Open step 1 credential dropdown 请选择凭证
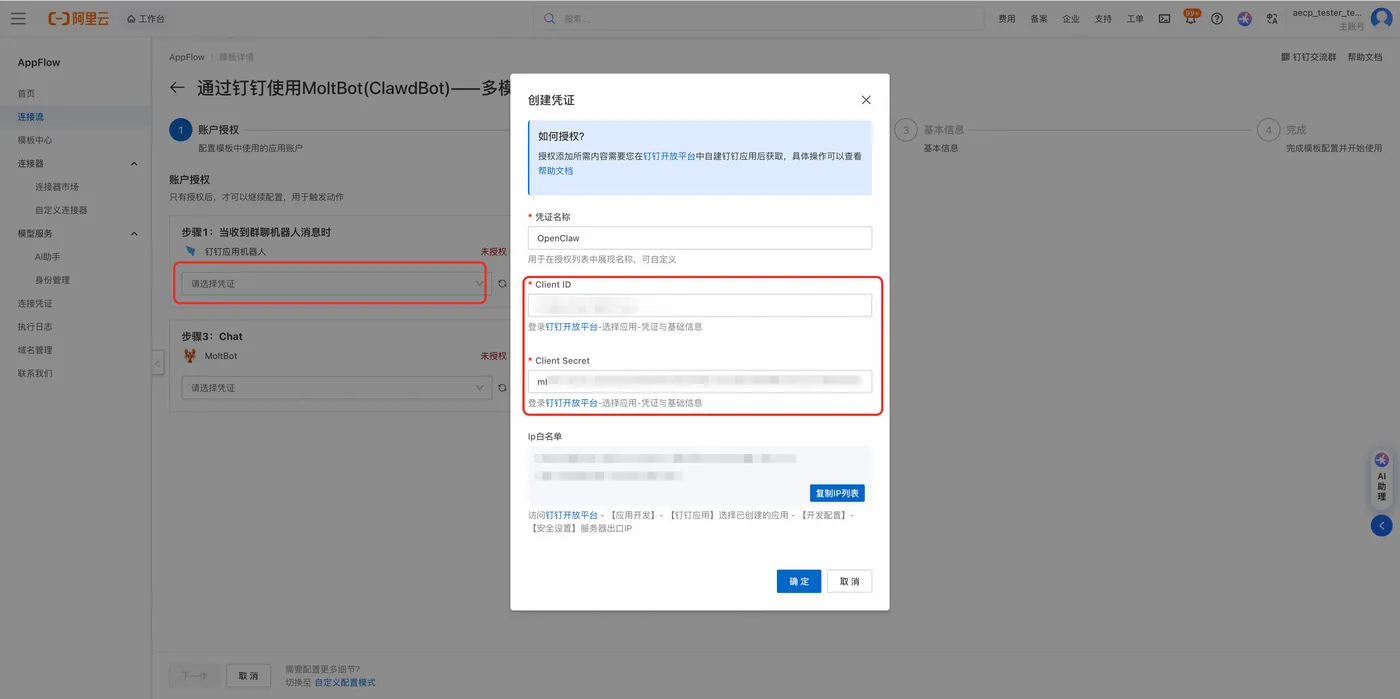Image resolution: width=1400 pixels, height=699 pixels. click(x=334, y=284)
